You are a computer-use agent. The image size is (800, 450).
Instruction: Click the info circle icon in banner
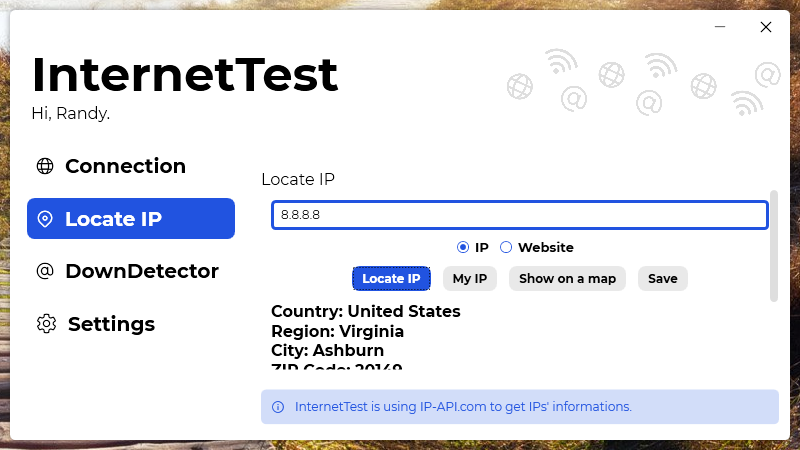click(278, 407)
